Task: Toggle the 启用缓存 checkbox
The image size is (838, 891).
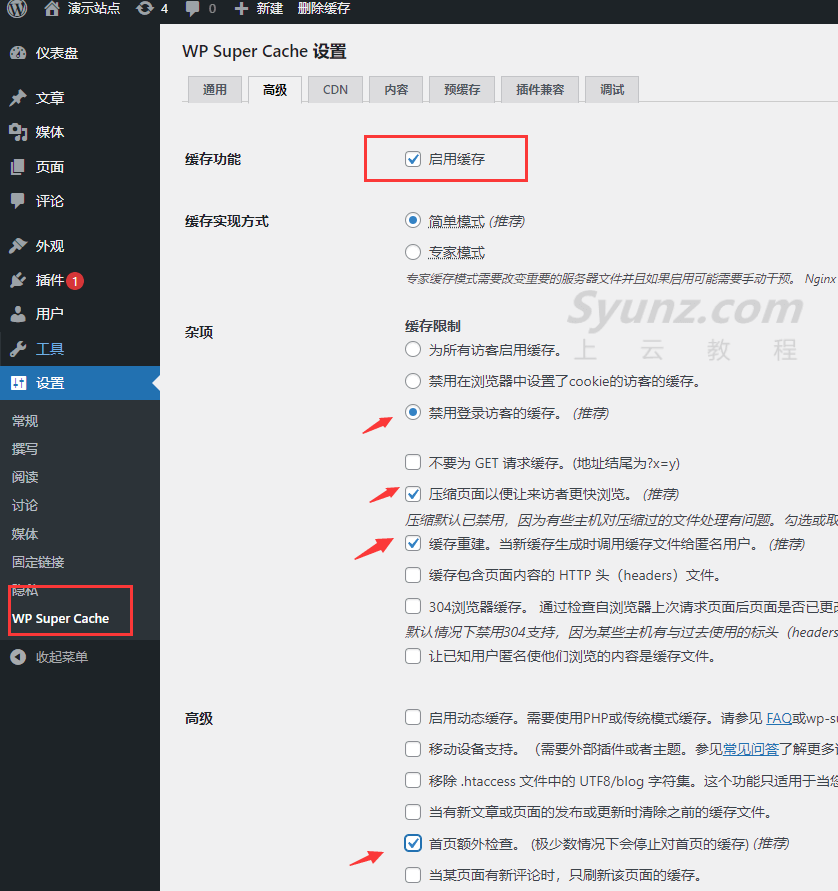Action: point(413,159)
